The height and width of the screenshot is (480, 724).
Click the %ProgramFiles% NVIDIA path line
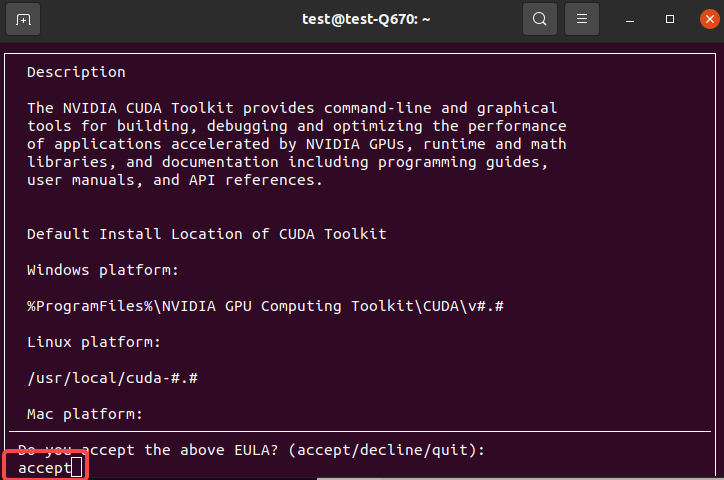[x=265, y=306]
